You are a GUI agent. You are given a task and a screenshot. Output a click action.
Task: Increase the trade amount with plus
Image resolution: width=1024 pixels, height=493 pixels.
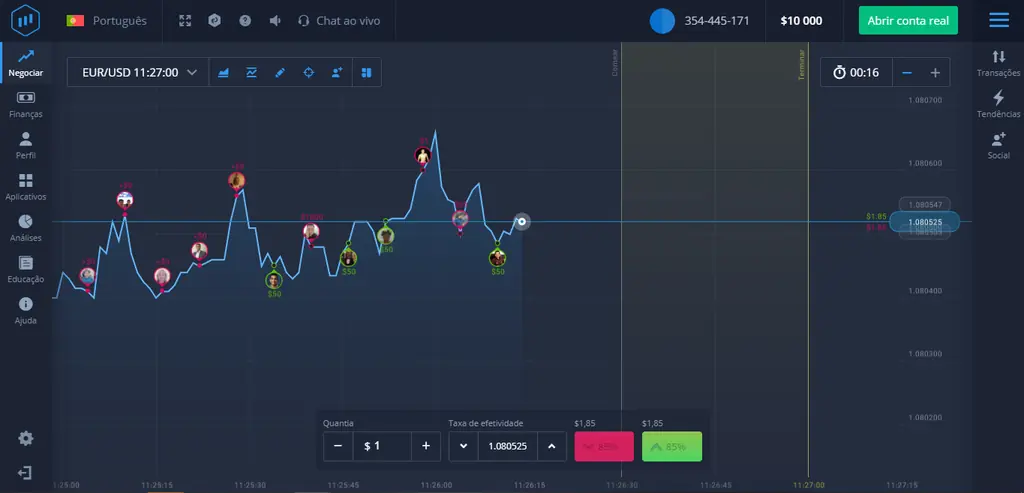coord(426,446)
